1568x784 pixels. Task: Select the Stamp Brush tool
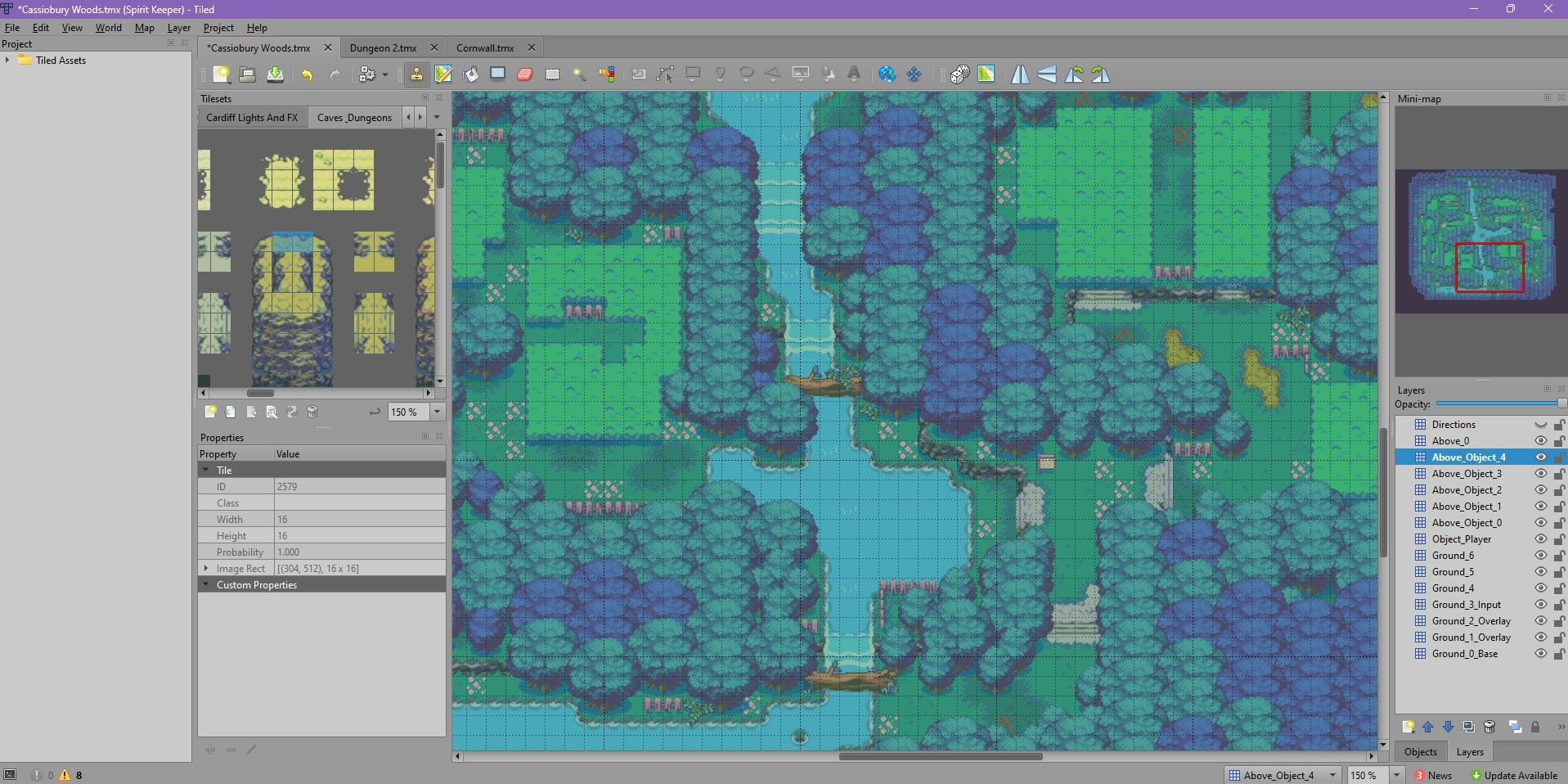(x=416, y=74)
